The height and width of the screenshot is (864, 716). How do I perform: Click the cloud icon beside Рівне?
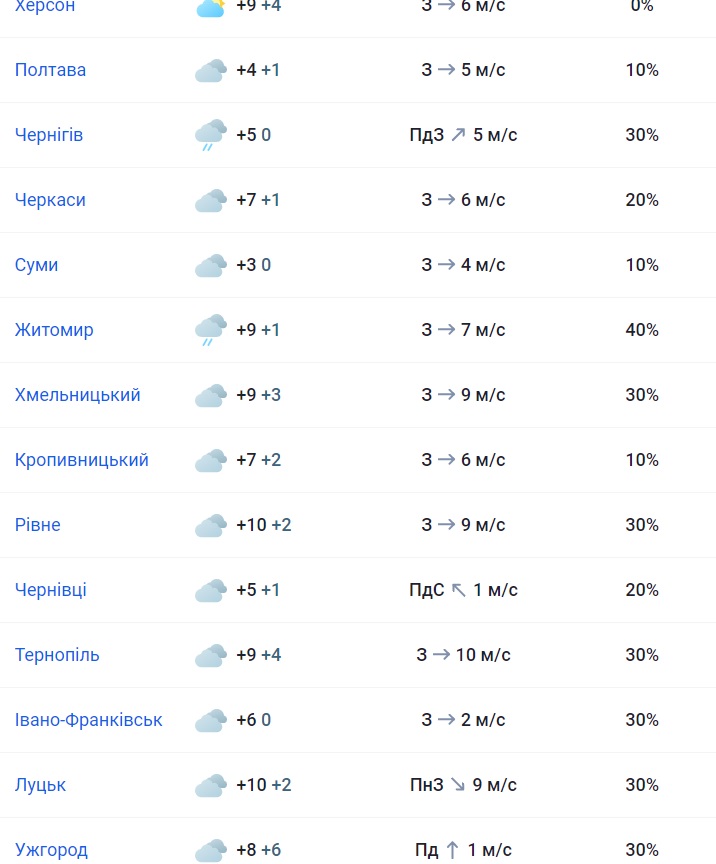coord(211,526)
